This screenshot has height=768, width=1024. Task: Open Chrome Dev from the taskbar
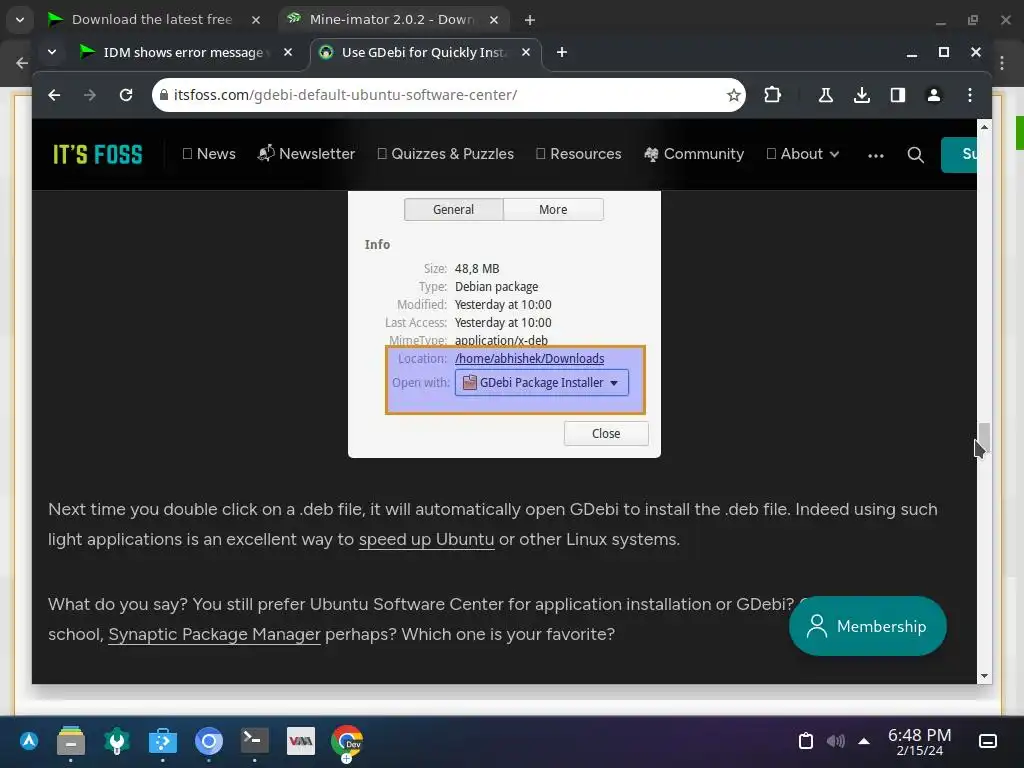(x=347, y=741)
